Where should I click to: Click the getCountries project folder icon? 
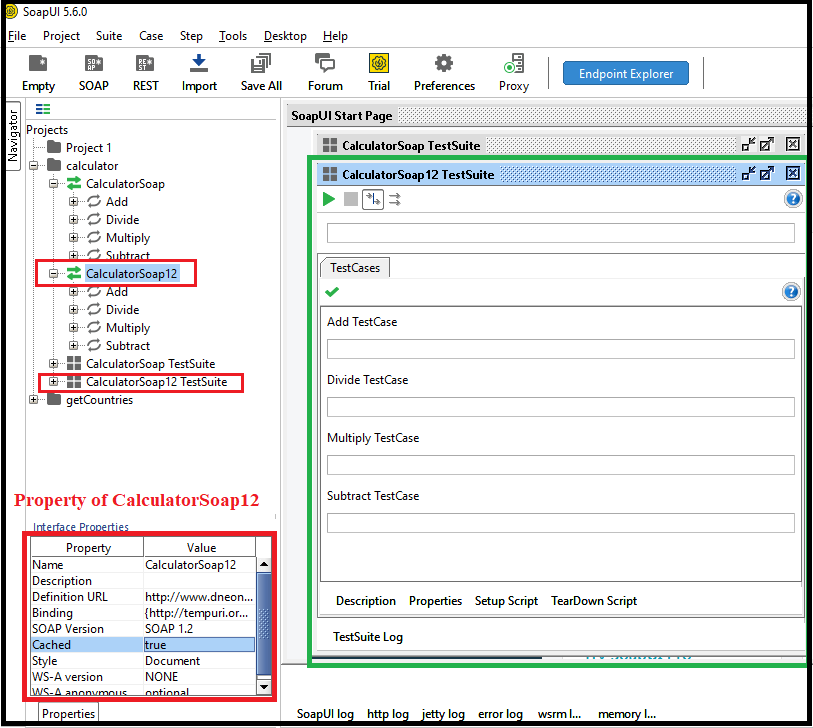click(x=54, y=400)
